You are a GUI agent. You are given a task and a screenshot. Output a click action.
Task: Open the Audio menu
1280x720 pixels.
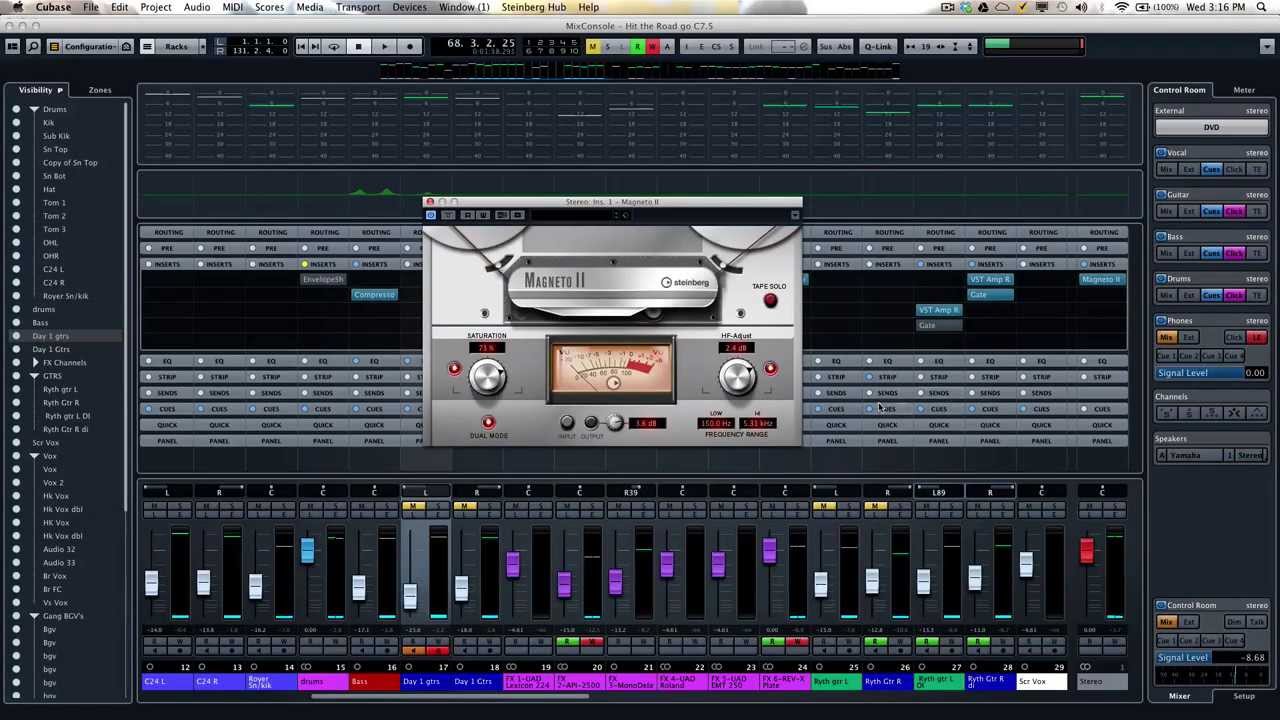197,7
